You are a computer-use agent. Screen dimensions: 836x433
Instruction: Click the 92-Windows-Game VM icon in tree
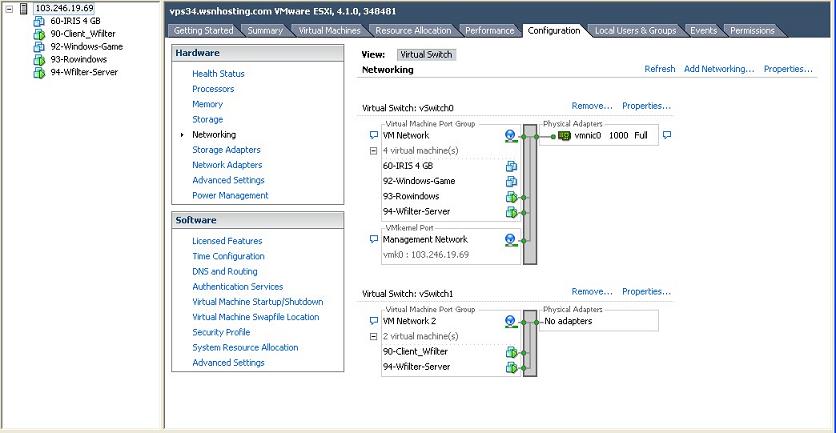(39, 47)
